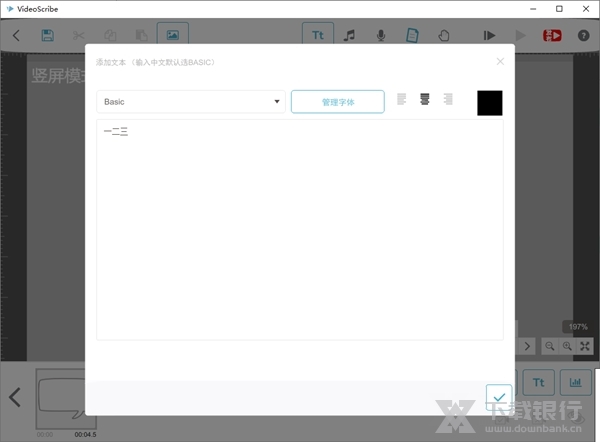The image size is (600, 442).
Task: Click the back arrow in top toolbar
Action: tap(16, 35)
